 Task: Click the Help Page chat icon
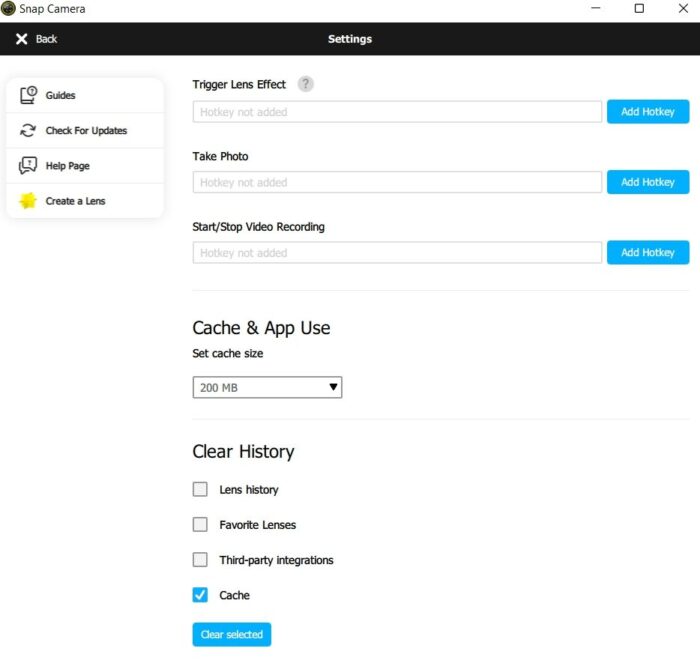click(x=28, y=166)
